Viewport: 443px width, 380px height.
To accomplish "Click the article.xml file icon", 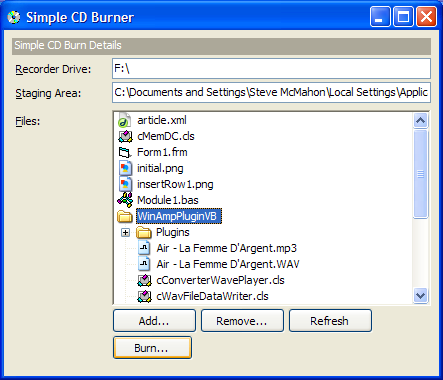I will tap(125, 120).
